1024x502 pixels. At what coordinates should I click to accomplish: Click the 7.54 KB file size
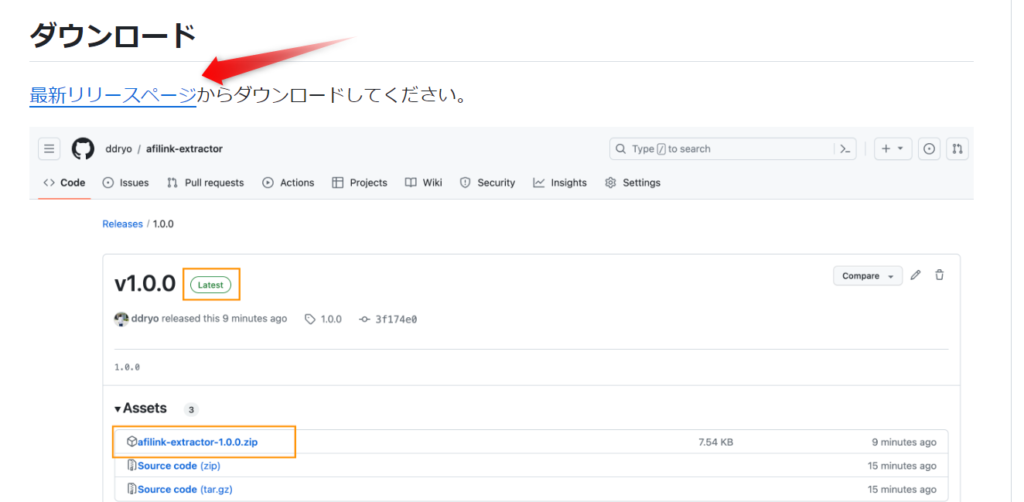pyautogui.click(x=716, y=442)
